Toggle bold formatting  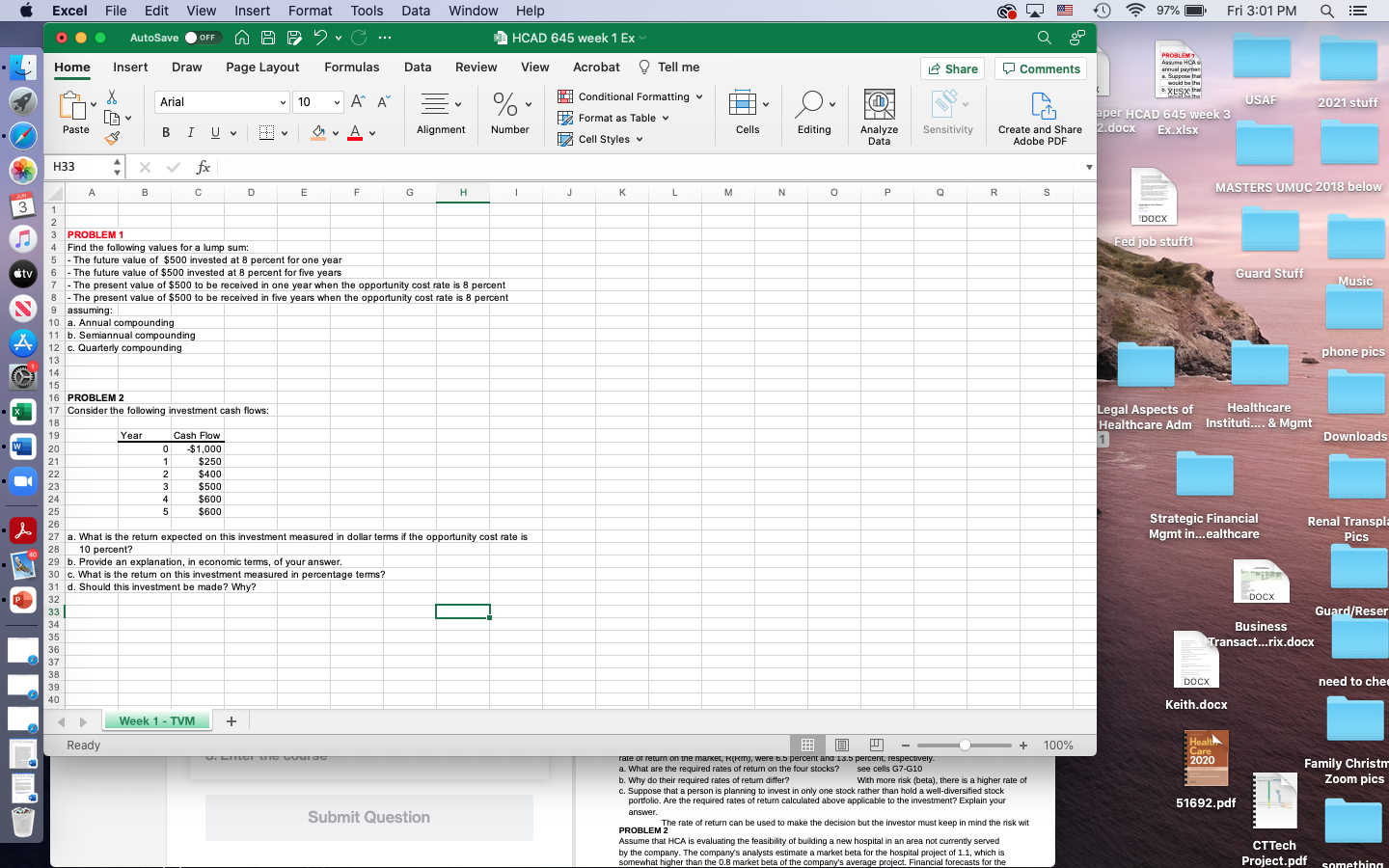click(x=165, y=132)
